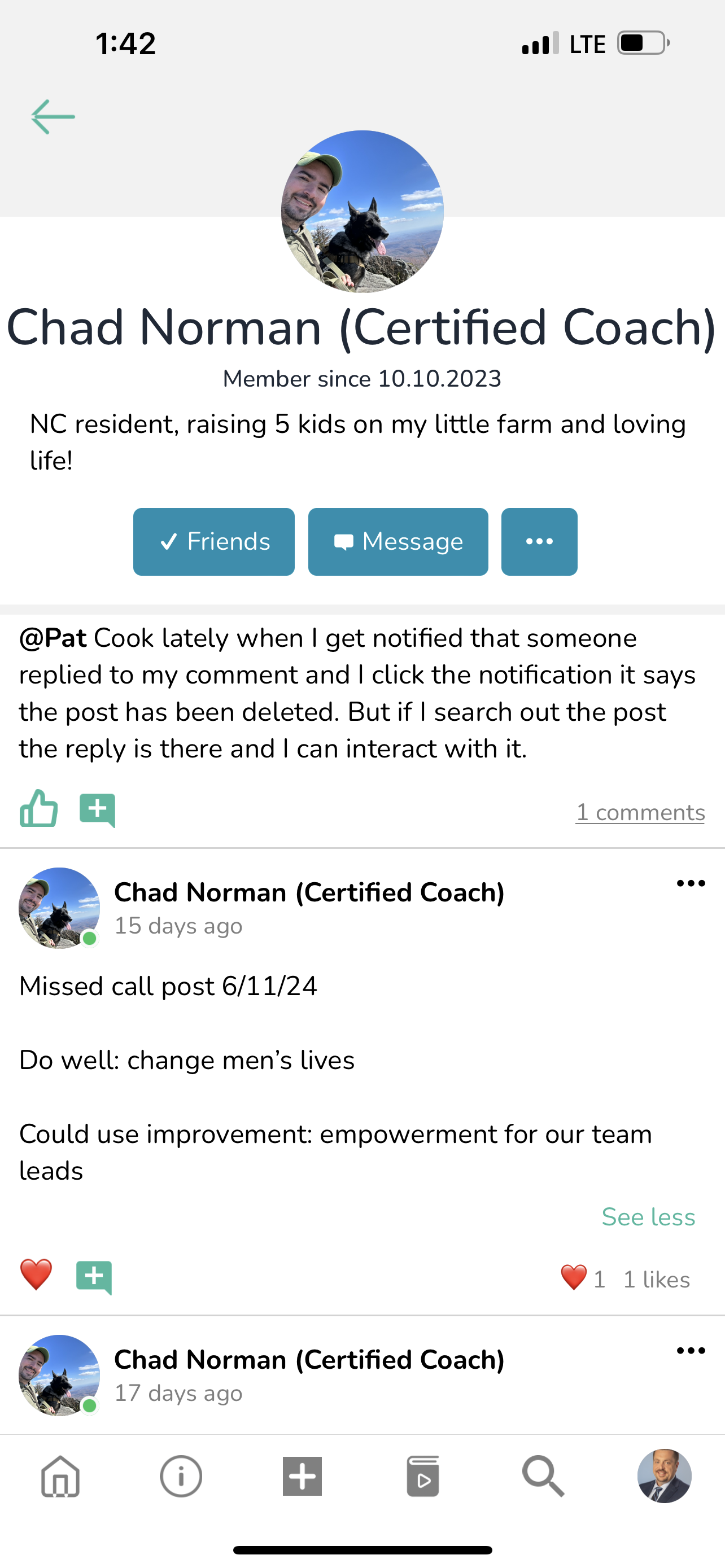
Task: Open search with magnifier icon
Action: coord(543,1476)
